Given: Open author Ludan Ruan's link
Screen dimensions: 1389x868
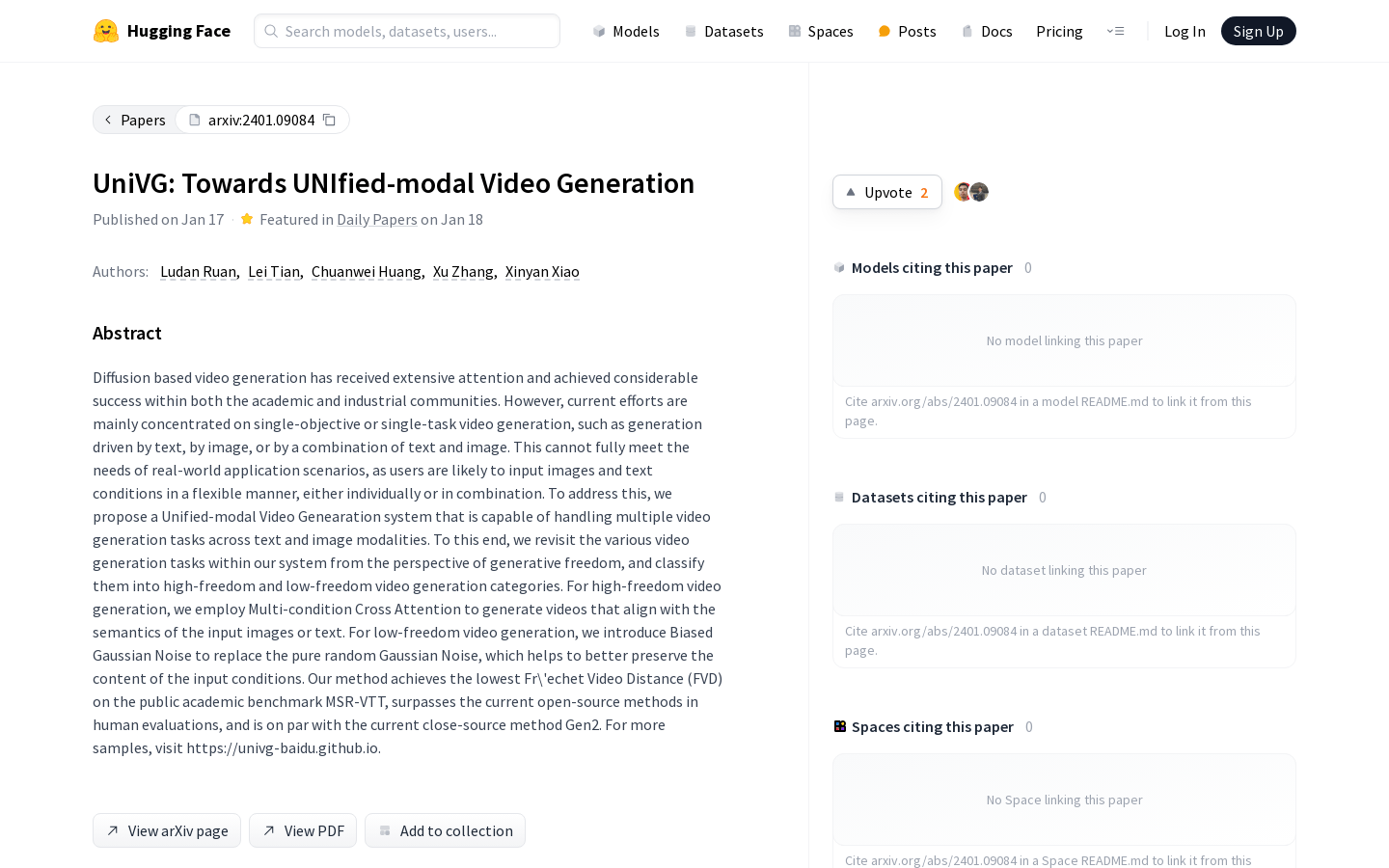Looking at the screenshot, I should 198,272.
